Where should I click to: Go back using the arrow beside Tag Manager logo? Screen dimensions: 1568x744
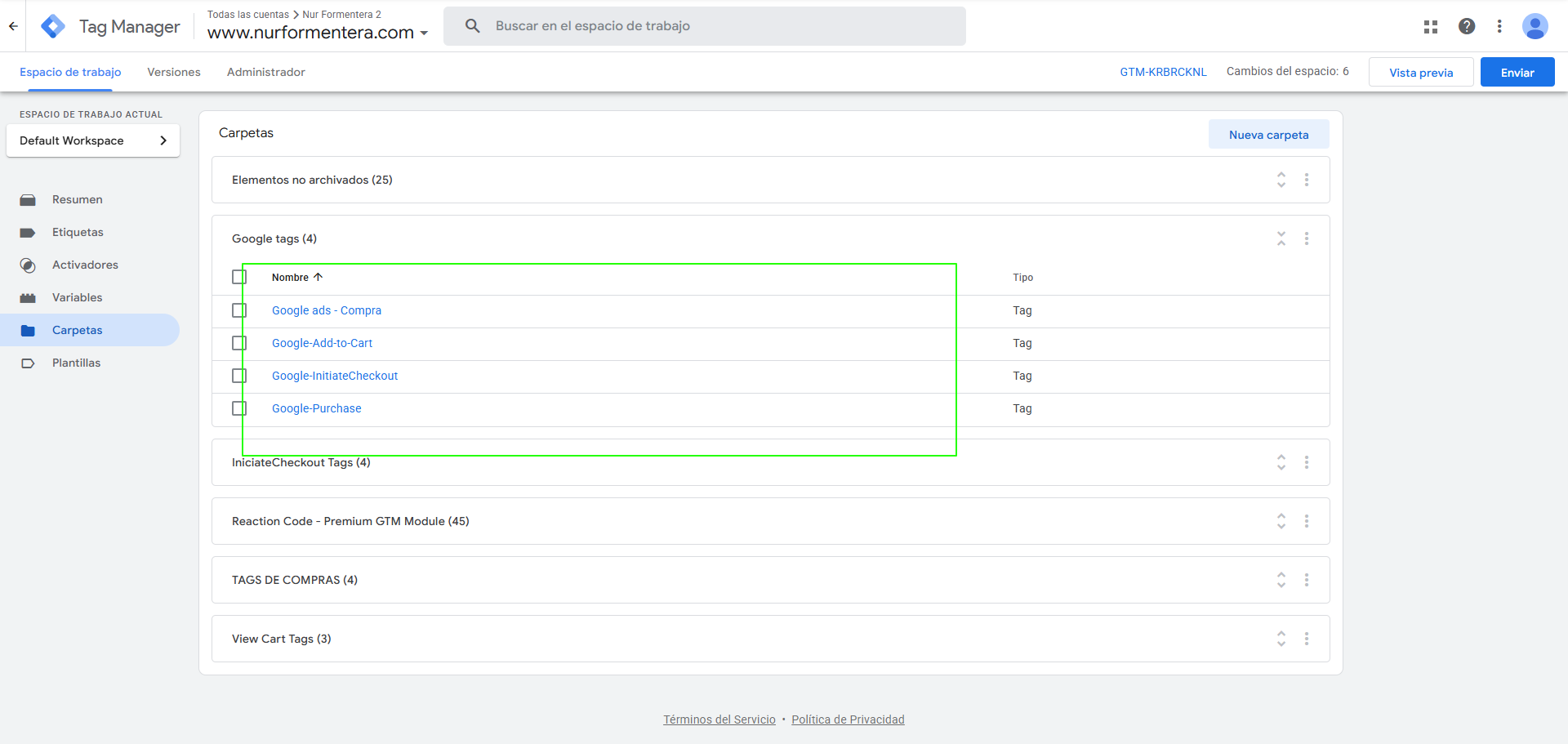point(13,26)
